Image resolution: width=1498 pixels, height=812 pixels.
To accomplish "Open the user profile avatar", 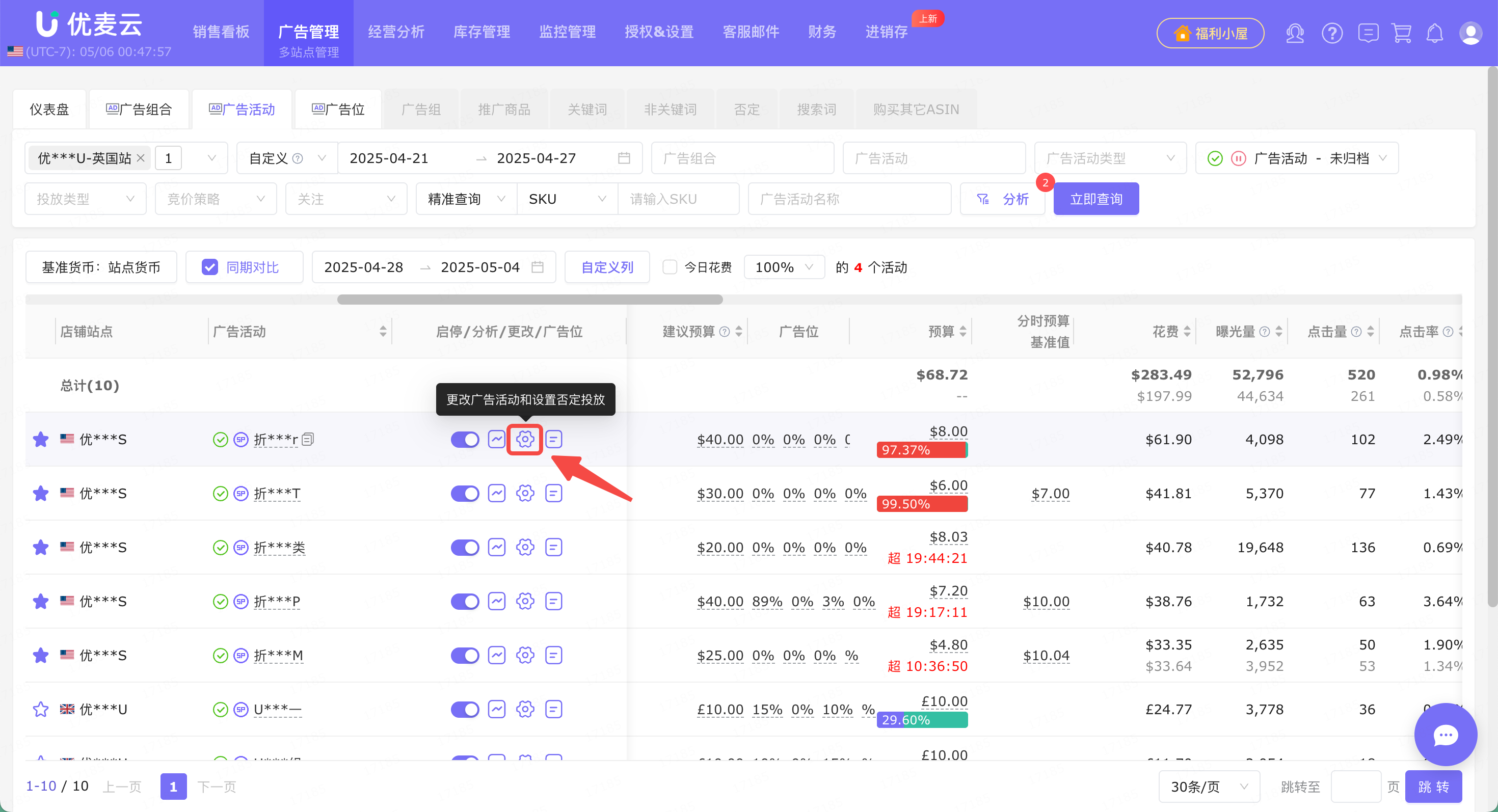I will tap(1470, 33).
